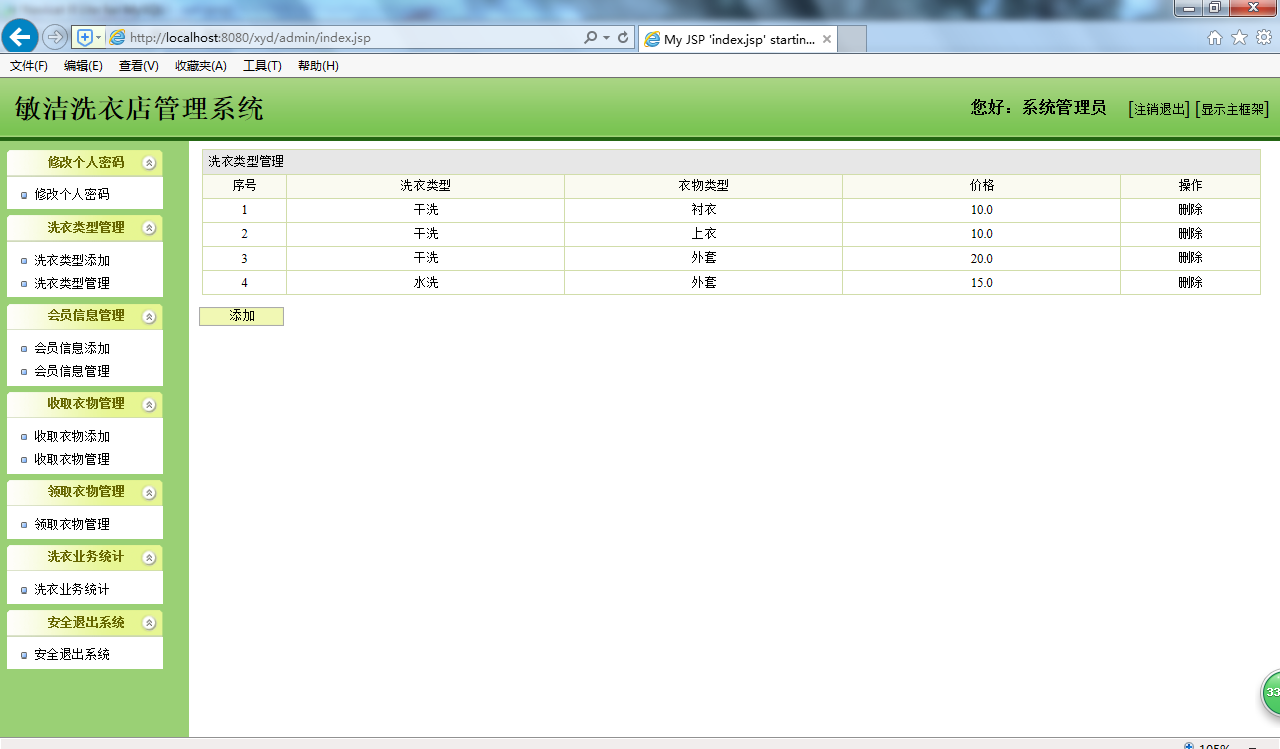The image size is (1280, 749).
Task: Click 删除 for row 3 外套
Action: (x=1190, y=258)
